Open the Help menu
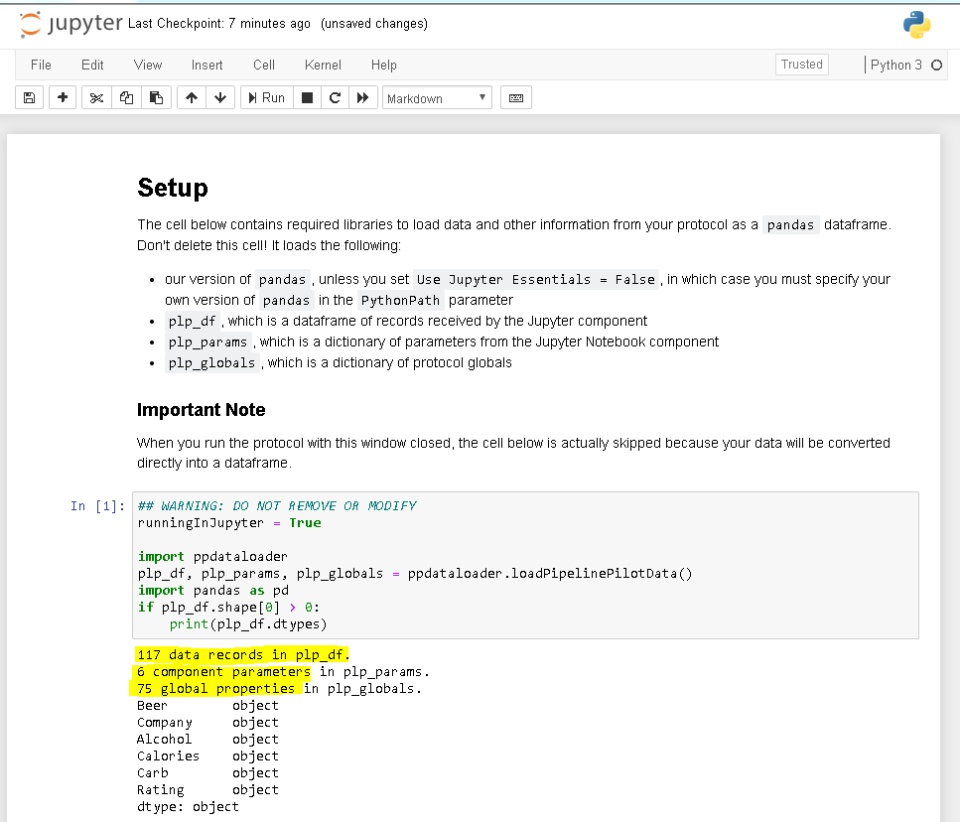 pyautogui.click(x=384, y=65)
